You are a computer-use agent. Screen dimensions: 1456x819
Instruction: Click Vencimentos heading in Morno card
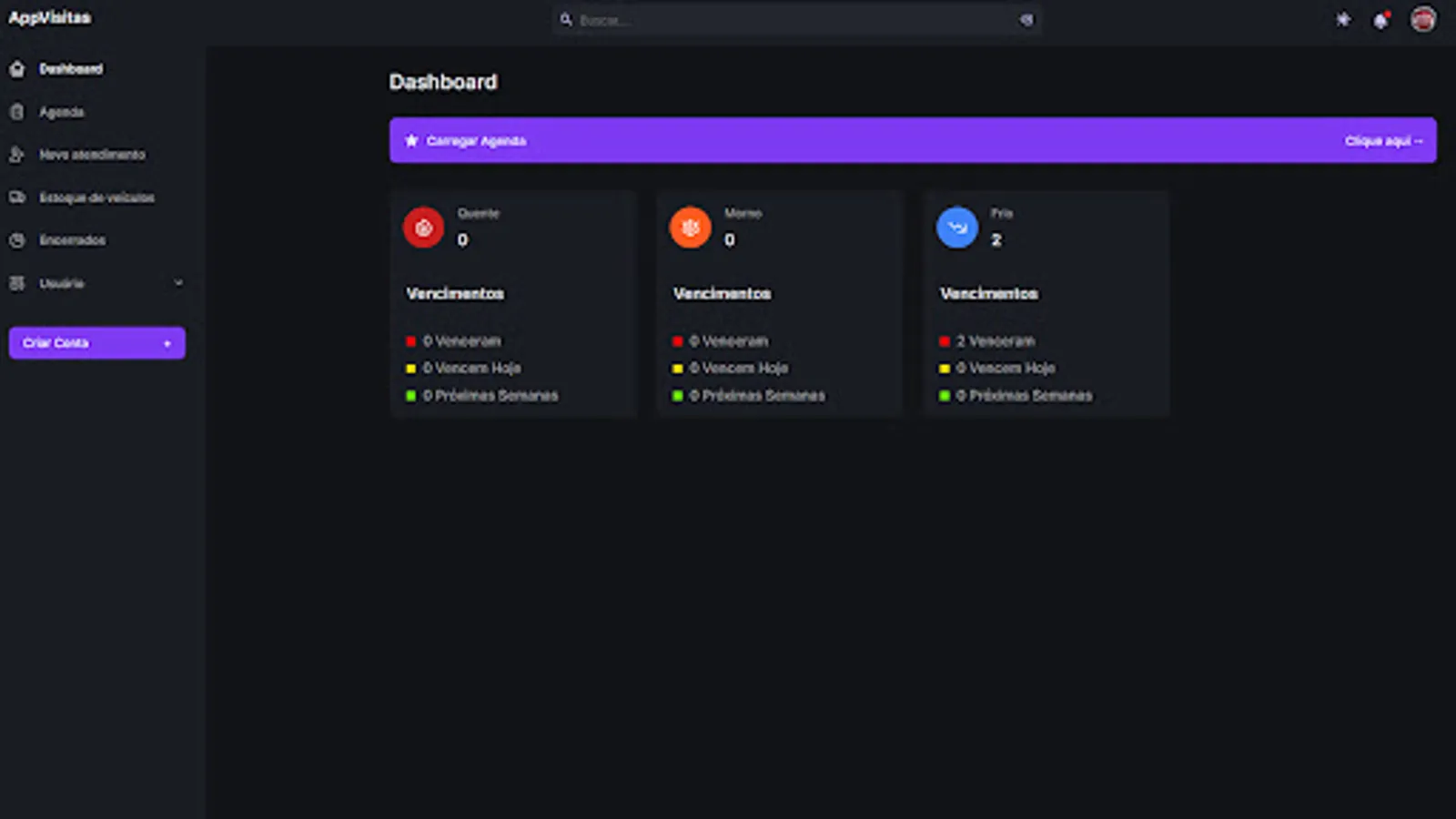point(723,294)
